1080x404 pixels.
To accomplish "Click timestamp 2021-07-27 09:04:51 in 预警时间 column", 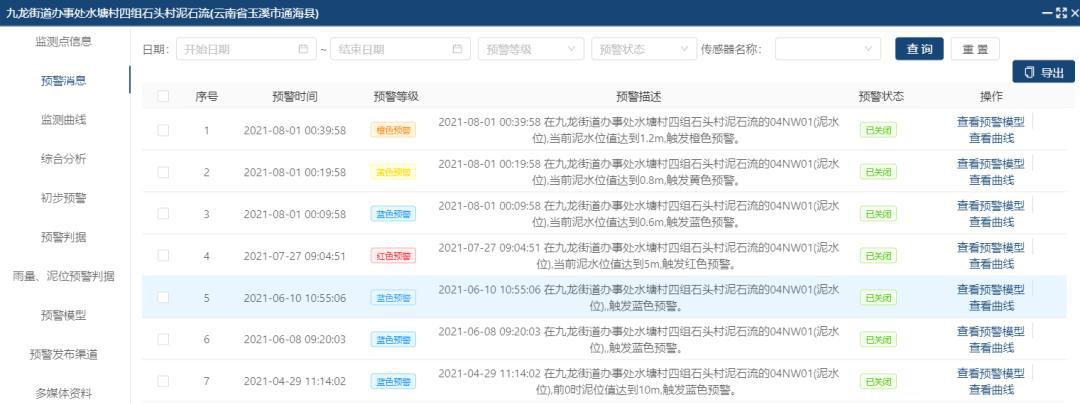I will [295, 256].
